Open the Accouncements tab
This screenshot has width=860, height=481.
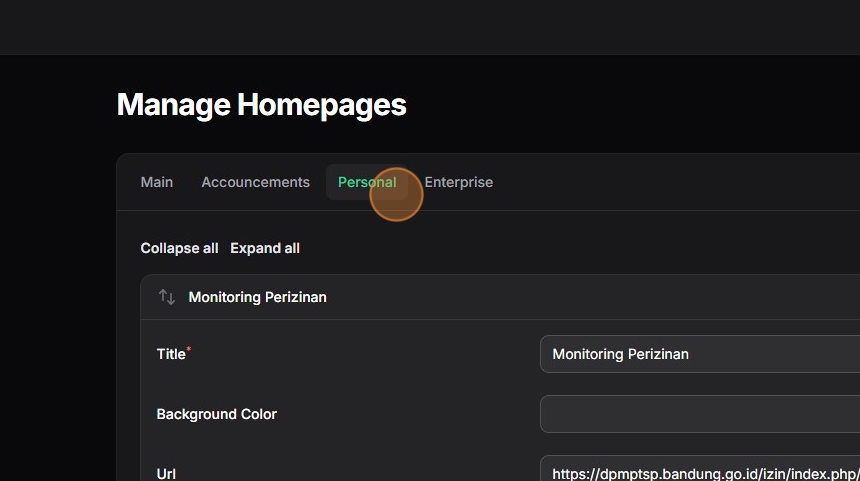(x=256, y=182)
